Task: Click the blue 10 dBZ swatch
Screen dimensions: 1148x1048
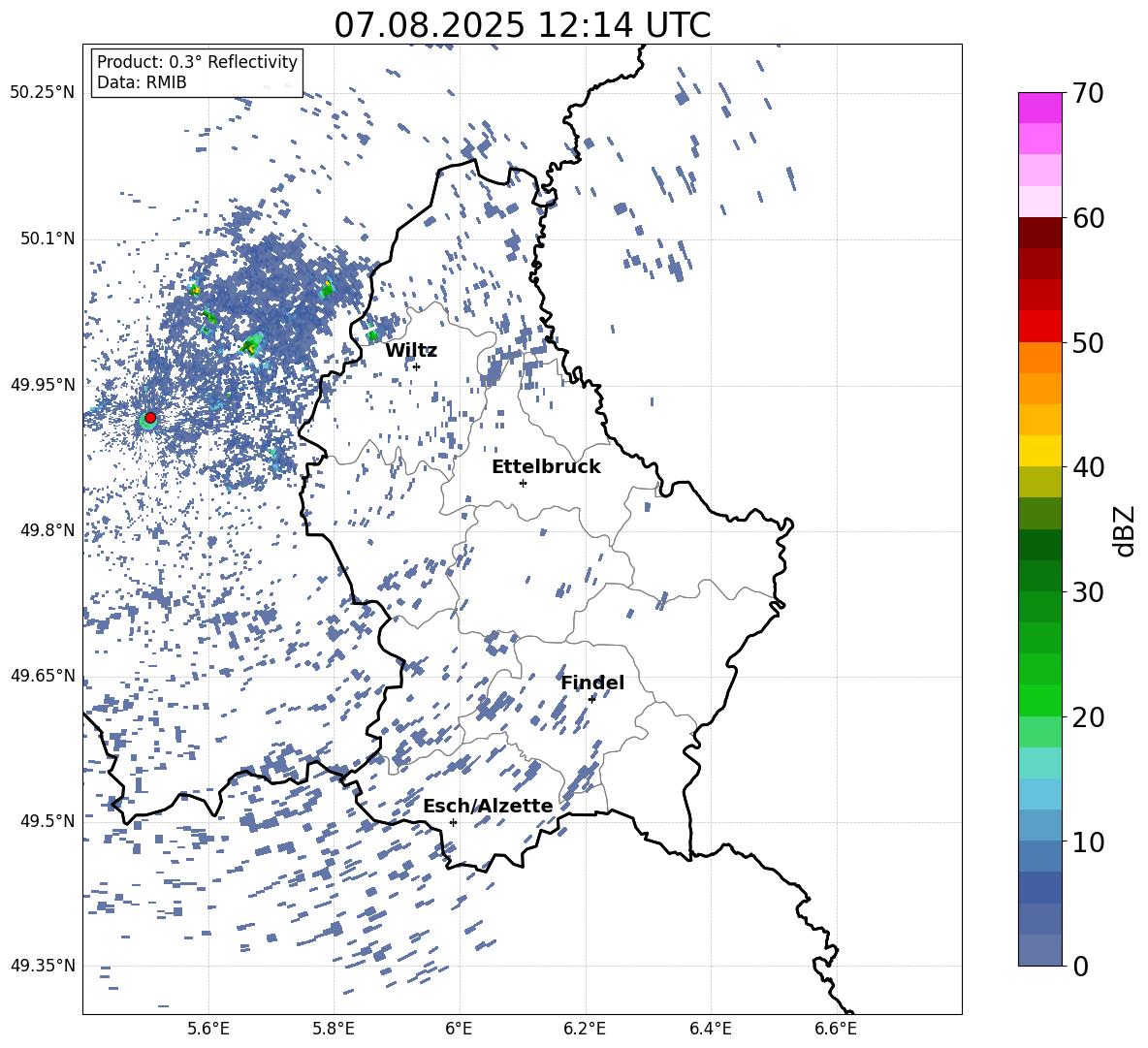Action: click(1039, 856)
